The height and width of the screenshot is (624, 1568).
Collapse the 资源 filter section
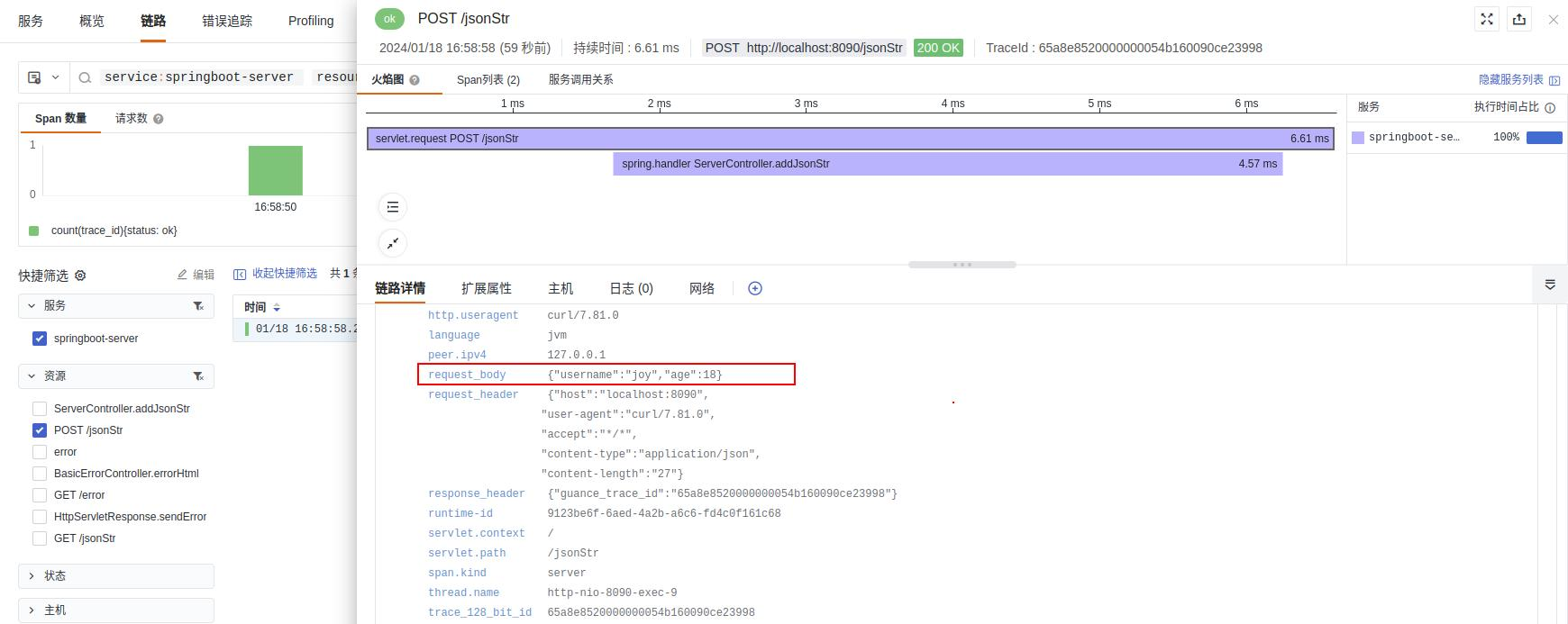click(32, 376)
